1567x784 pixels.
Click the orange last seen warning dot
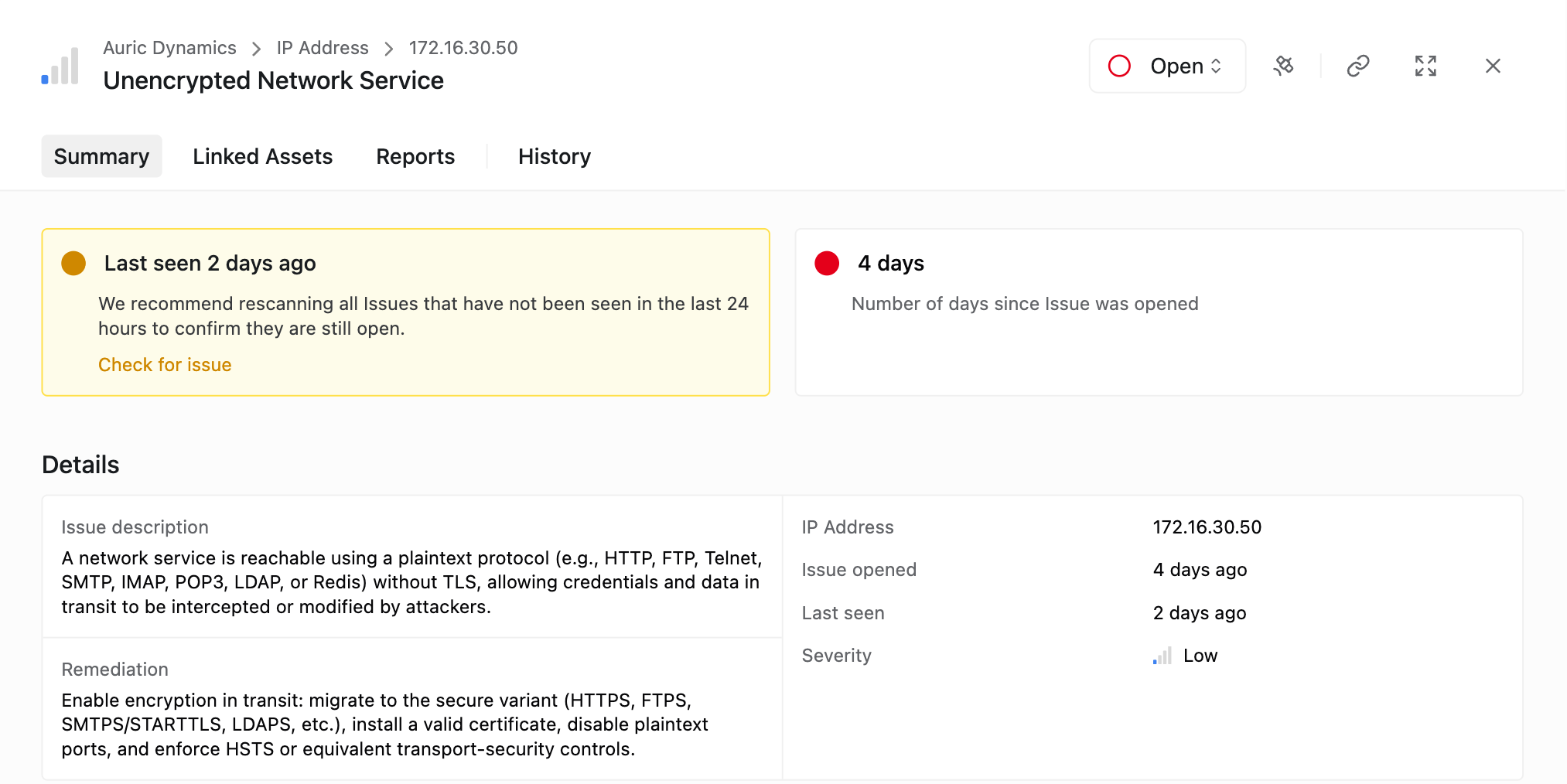click(x=73, y=263)
